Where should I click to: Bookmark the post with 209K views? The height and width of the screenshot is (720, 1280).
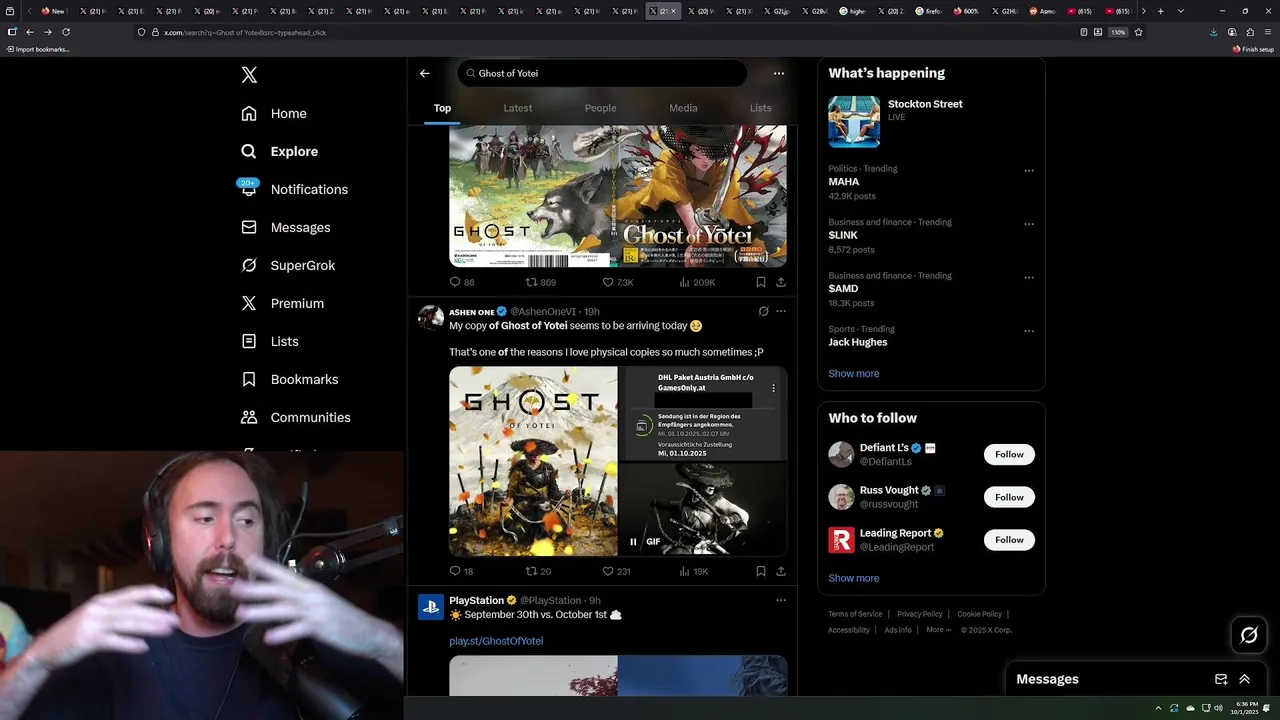coord(761,283)
